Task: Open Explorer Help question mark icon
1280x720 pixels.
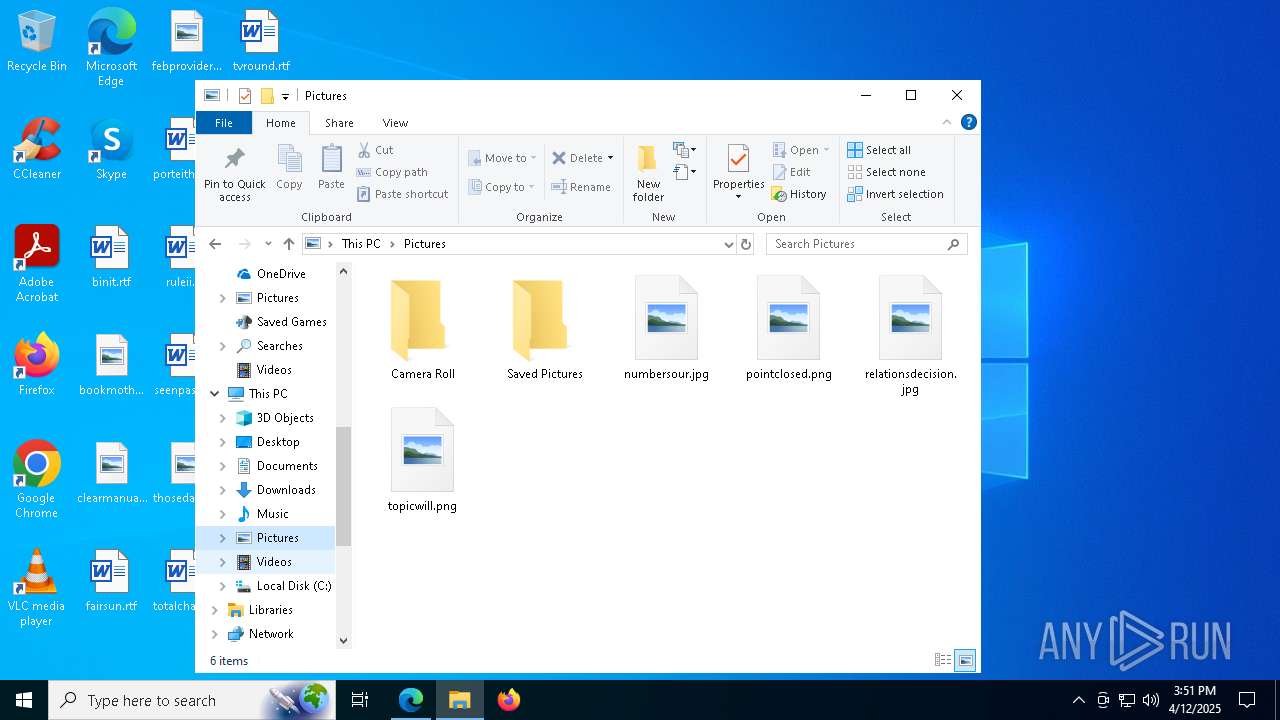Action: point(968,122)
